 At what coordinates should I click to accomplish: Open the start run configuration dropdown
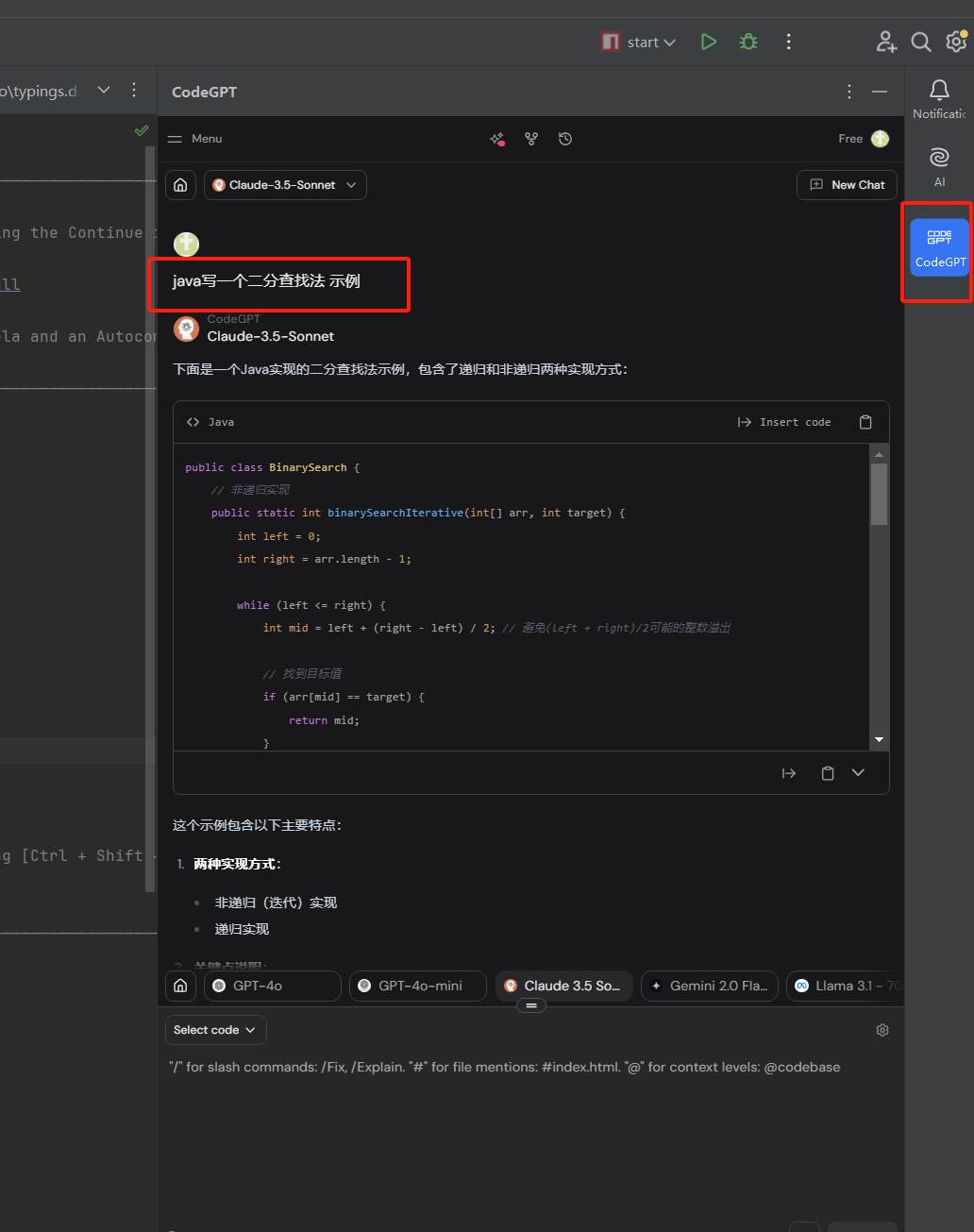[x=639, y=42]
